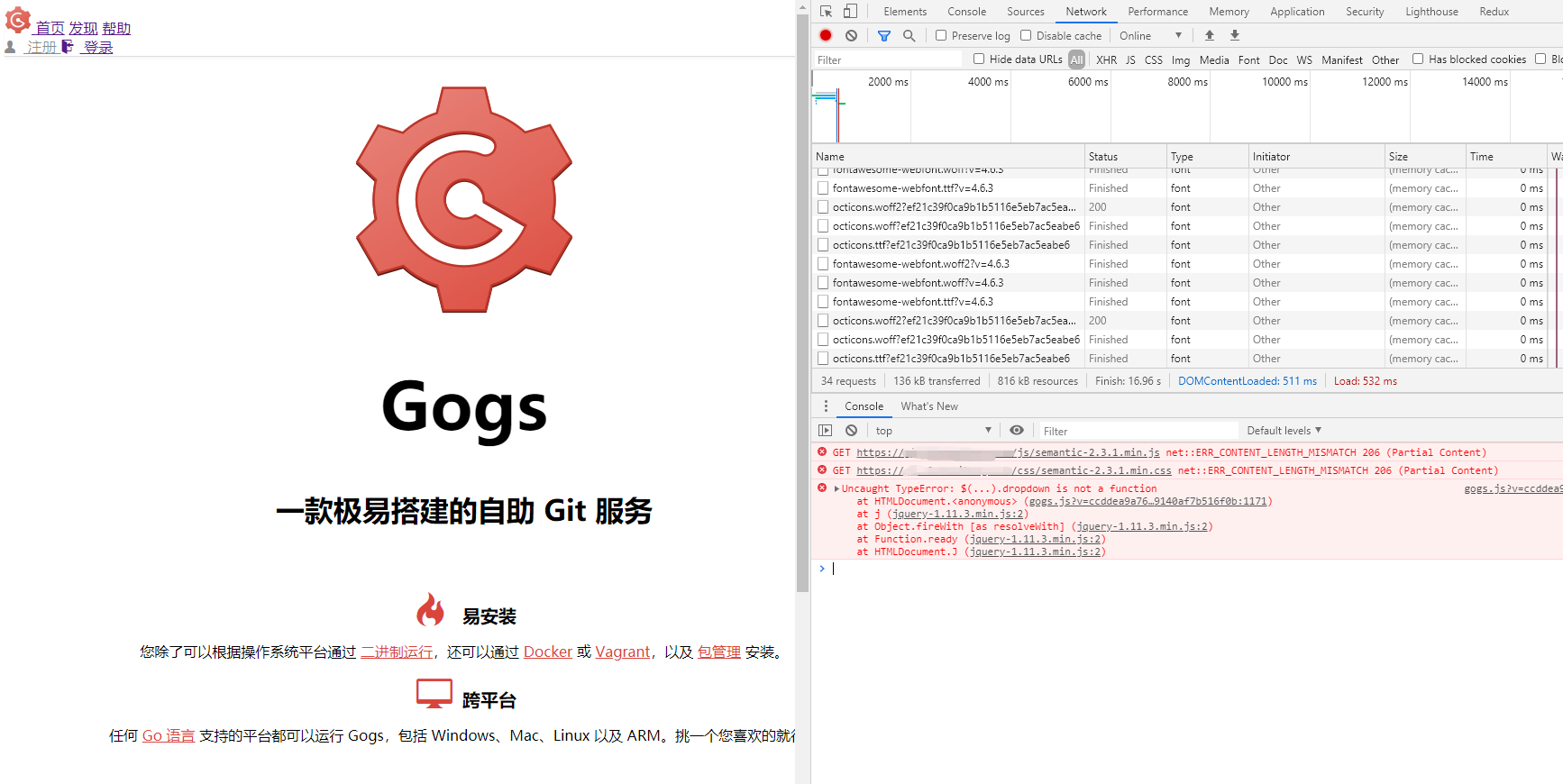
Task: Switch to Sources tab
Action: [1026, 12]
